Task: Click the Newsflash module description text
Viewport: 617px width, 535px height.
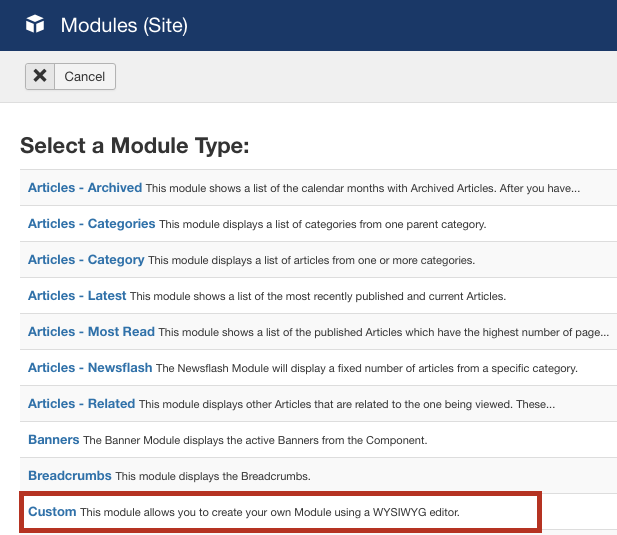Action: tap(367, 368)
